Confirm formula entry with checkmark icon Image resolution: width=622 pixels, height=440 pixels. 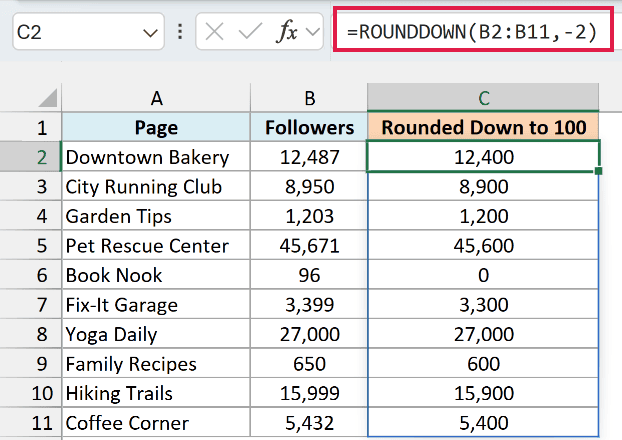coord(250,32)
